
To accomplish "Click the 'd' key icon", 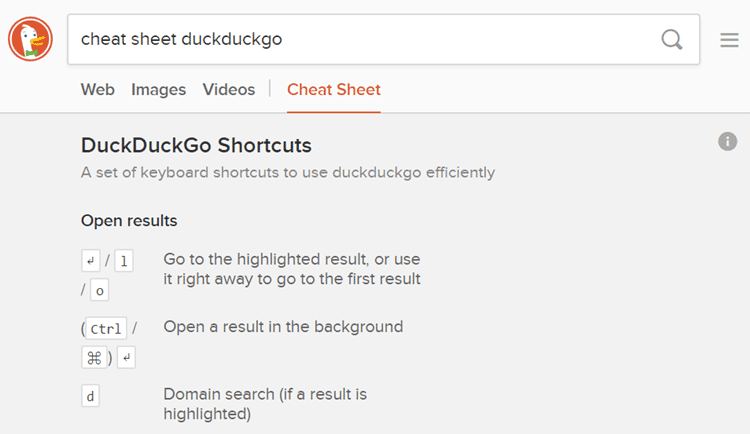I will point(91,396).
